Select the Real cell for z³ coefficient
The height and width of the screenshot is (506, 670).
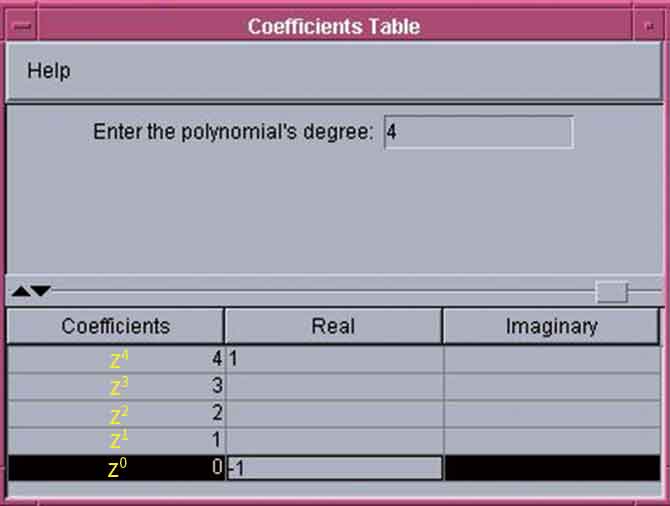click(333, 386)
